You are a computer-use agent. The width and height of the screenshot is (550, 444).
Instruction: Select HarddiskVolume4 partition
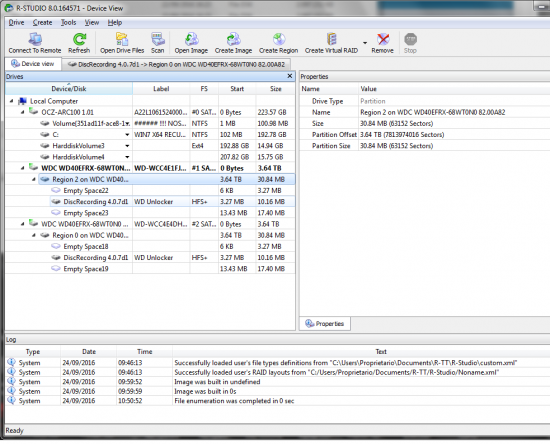click(150, 157)
